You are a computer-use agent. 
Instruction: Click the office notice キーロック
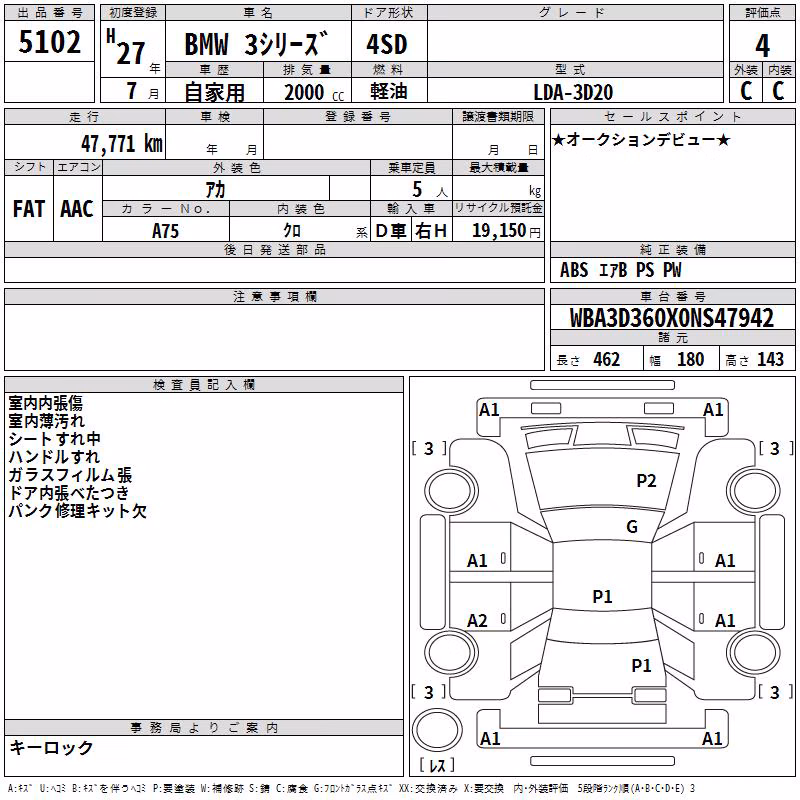tap(51, 748)
